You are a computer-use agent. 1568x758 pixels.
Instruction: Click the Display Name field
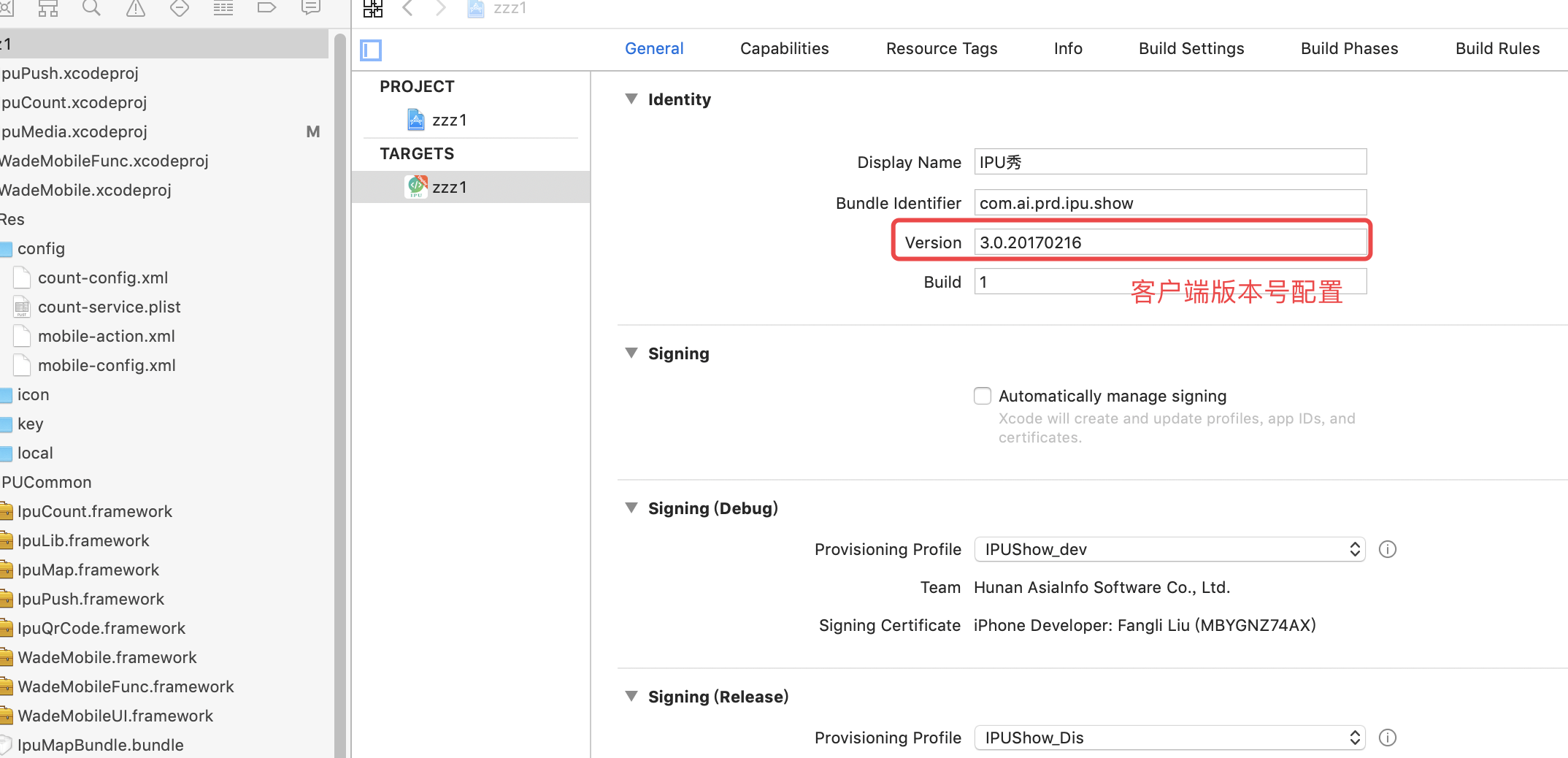click(x=1170, y=162)
